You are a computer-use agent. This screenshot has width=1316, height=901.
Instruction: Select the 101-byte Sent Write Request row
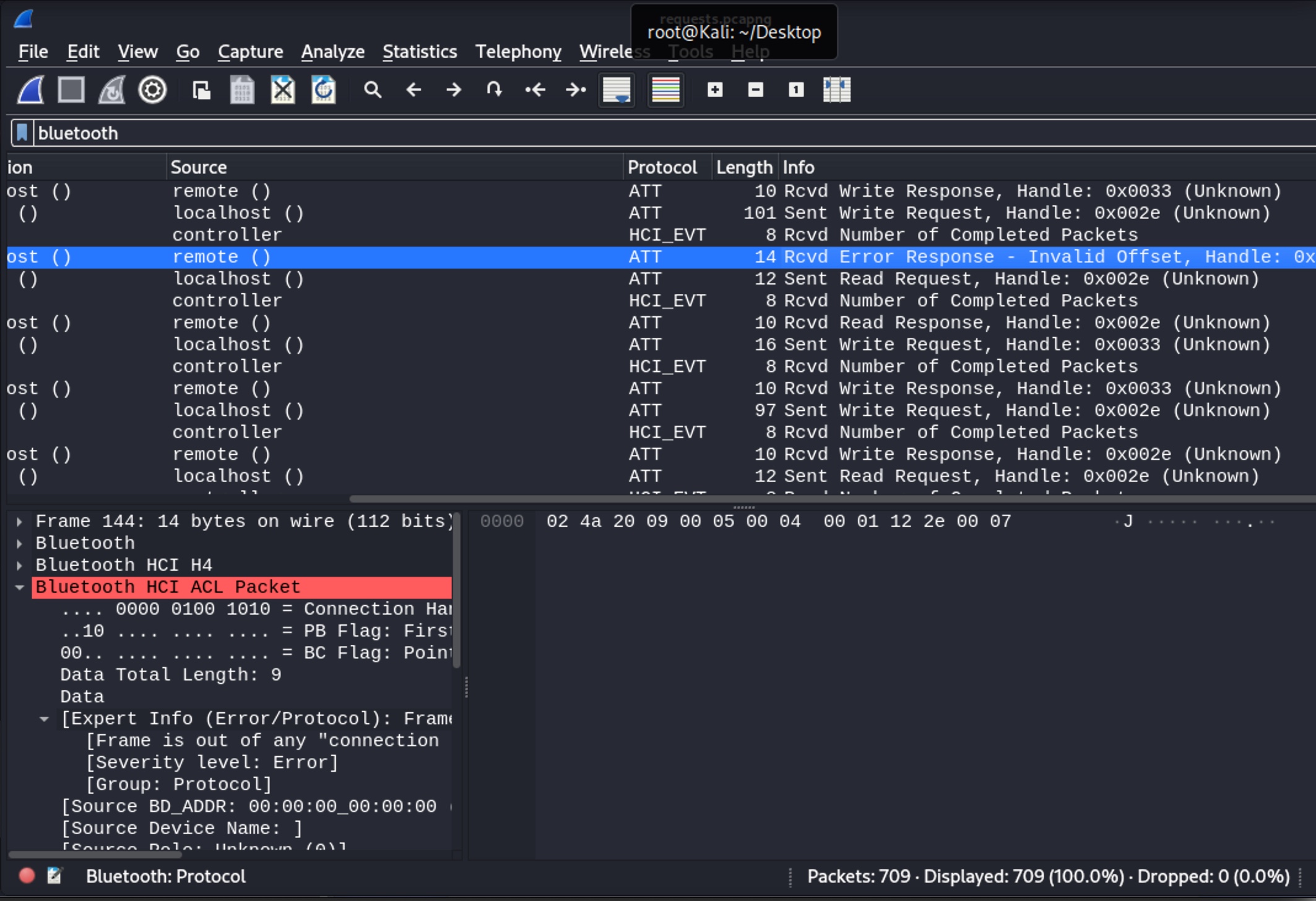661,213
